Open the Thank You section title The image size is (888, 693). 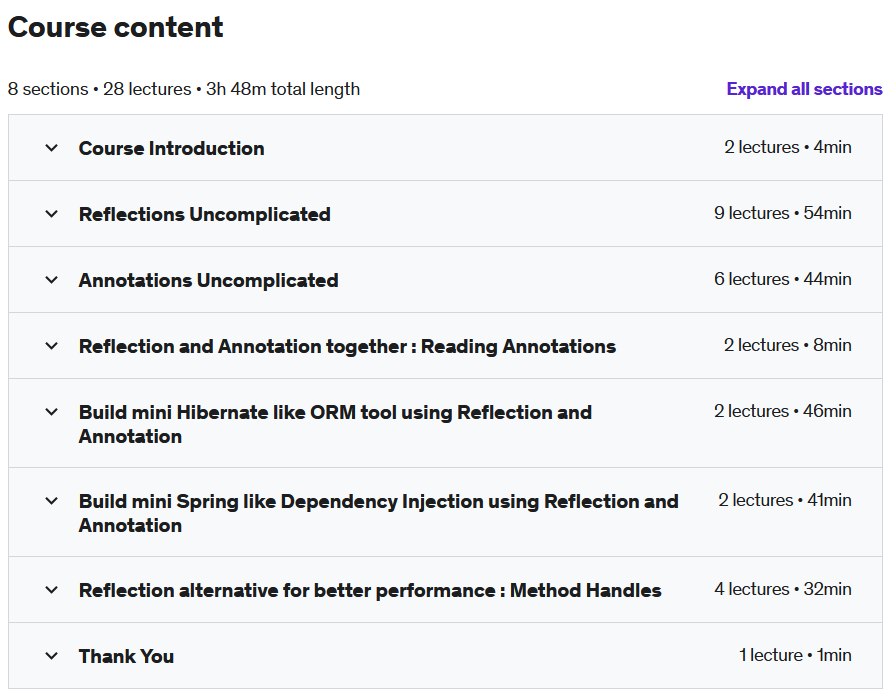click(x=126, y=656)
